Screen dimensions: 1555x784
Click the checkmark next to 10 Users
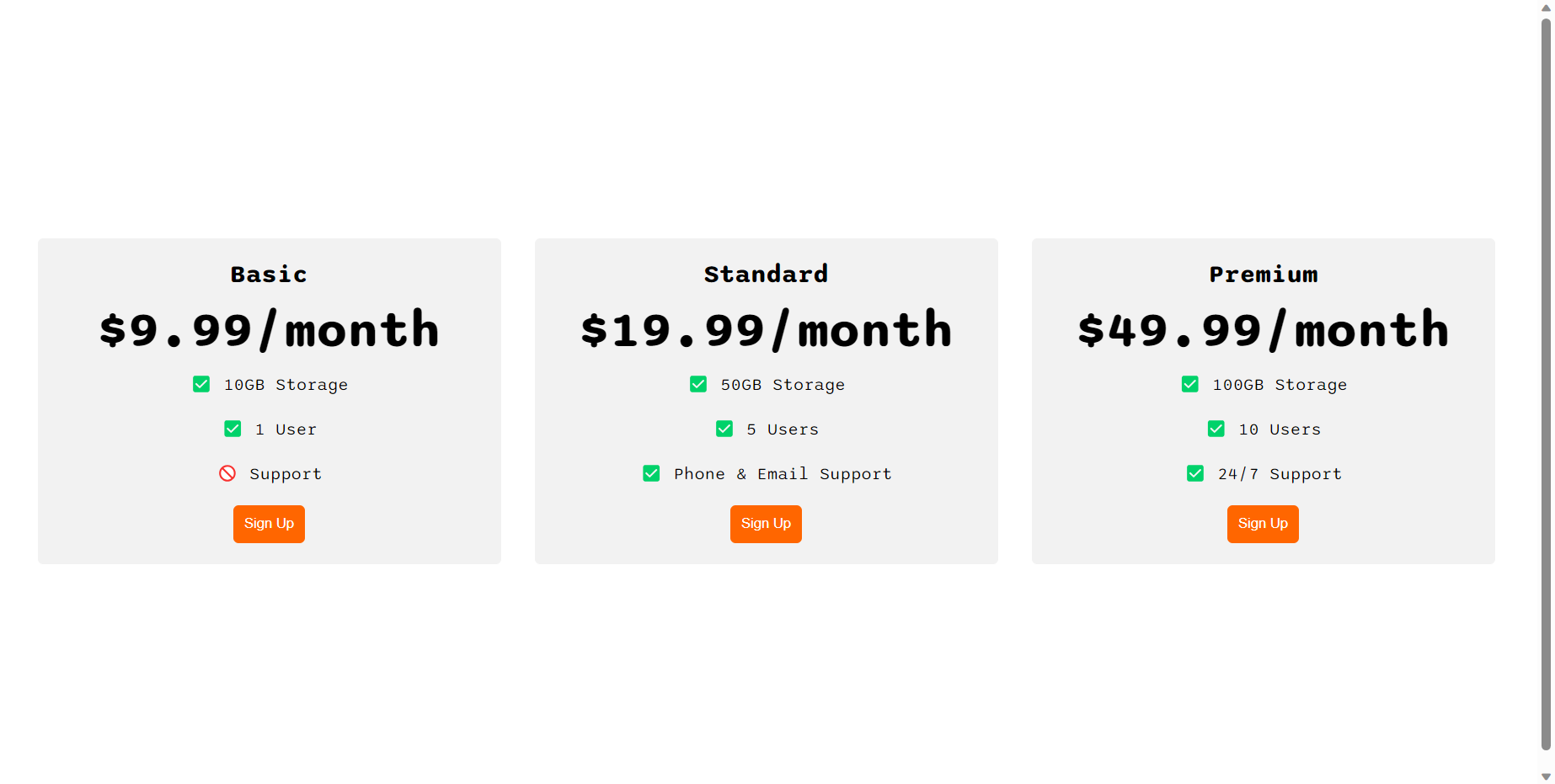(1216, 429)
